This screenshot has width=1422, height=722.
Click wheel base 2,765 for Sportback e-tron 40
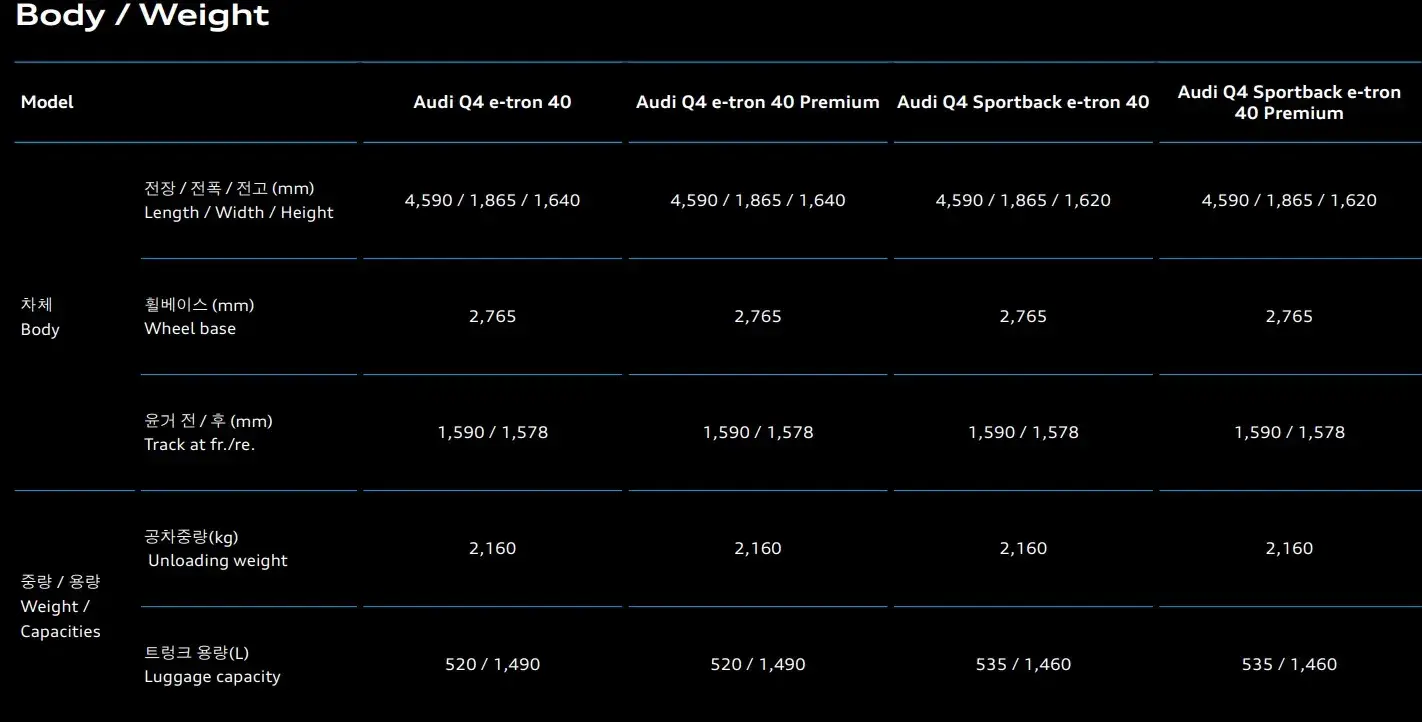point(1023,316)
